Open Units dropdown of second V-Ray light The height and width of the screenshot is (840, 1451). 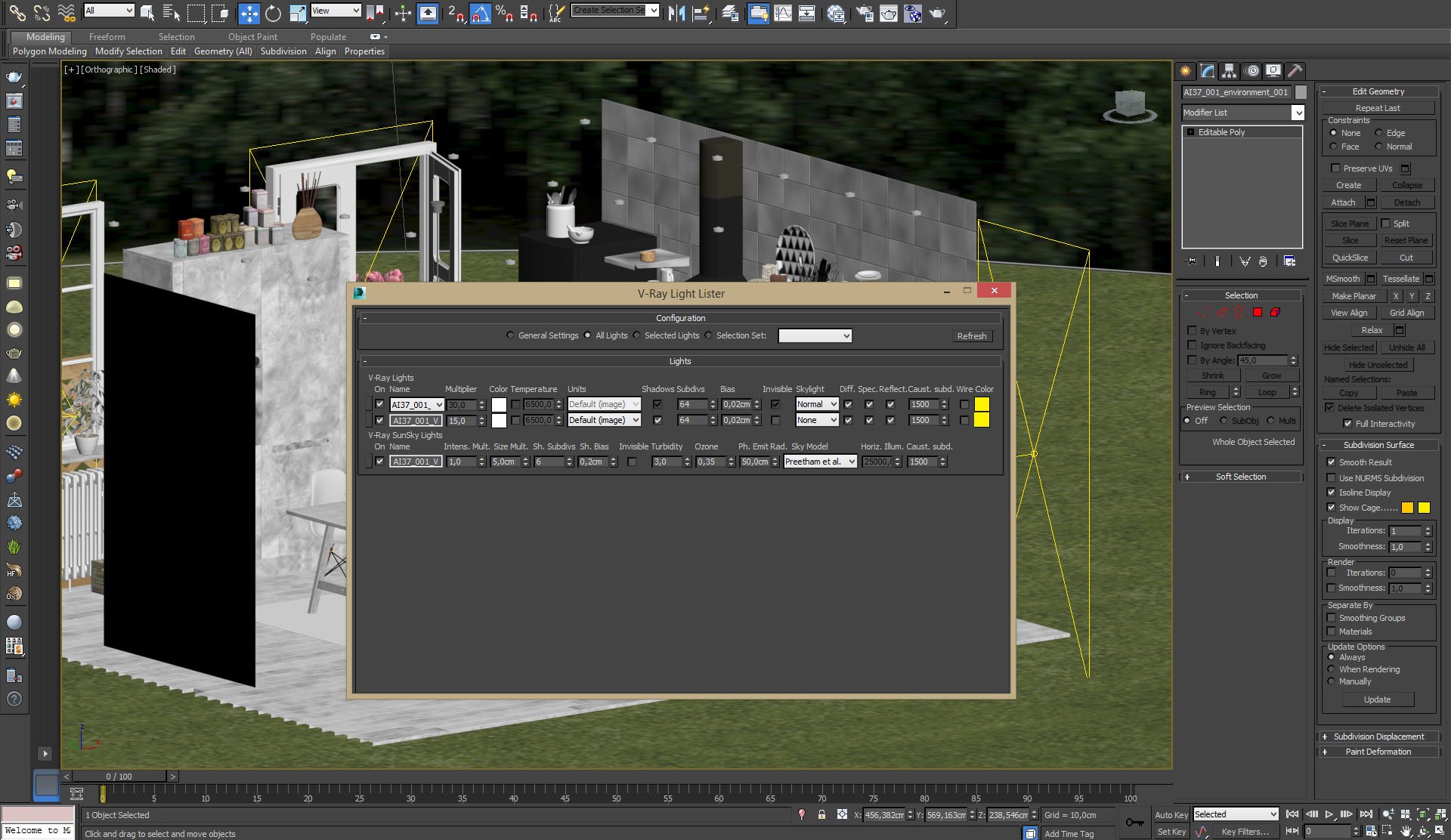click(604, 420)
